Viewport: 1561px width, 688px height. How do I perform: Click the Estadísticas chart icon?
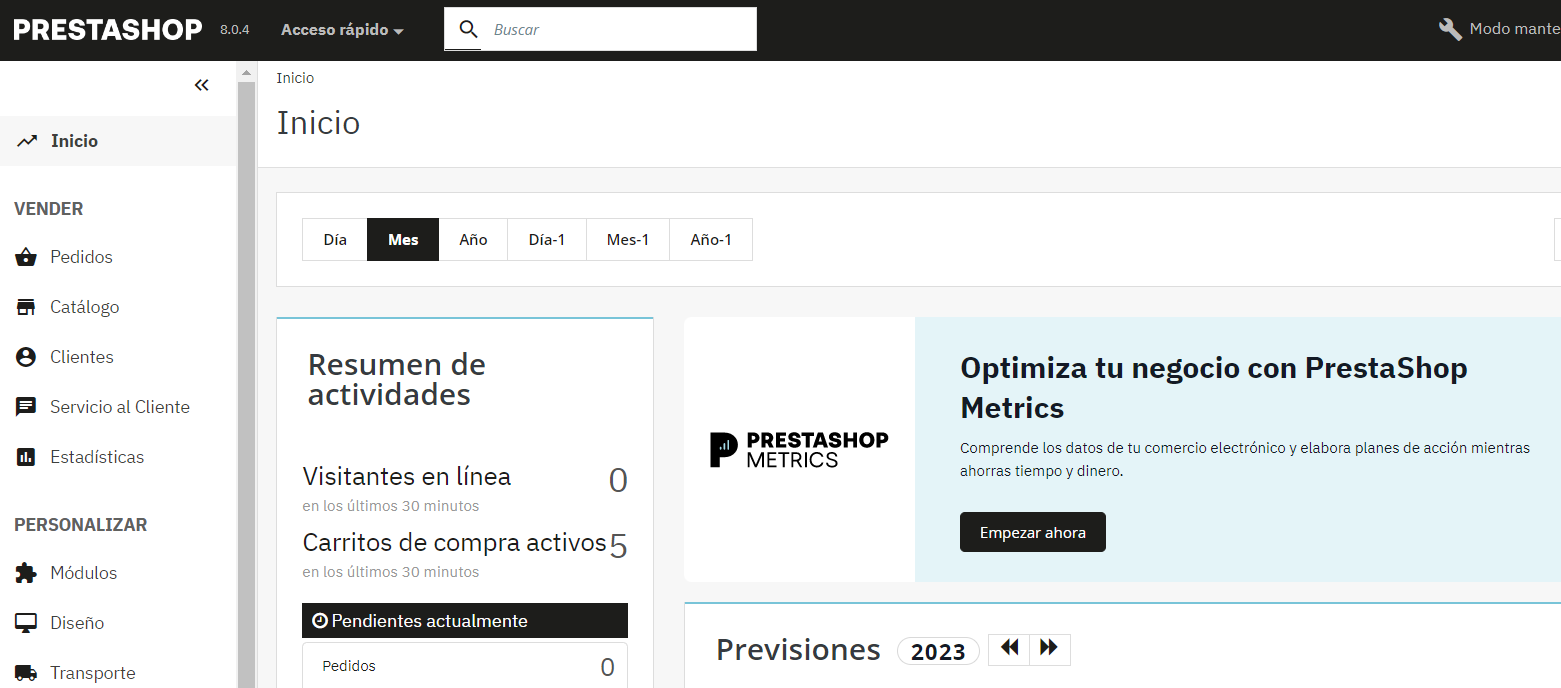[26, 457]
